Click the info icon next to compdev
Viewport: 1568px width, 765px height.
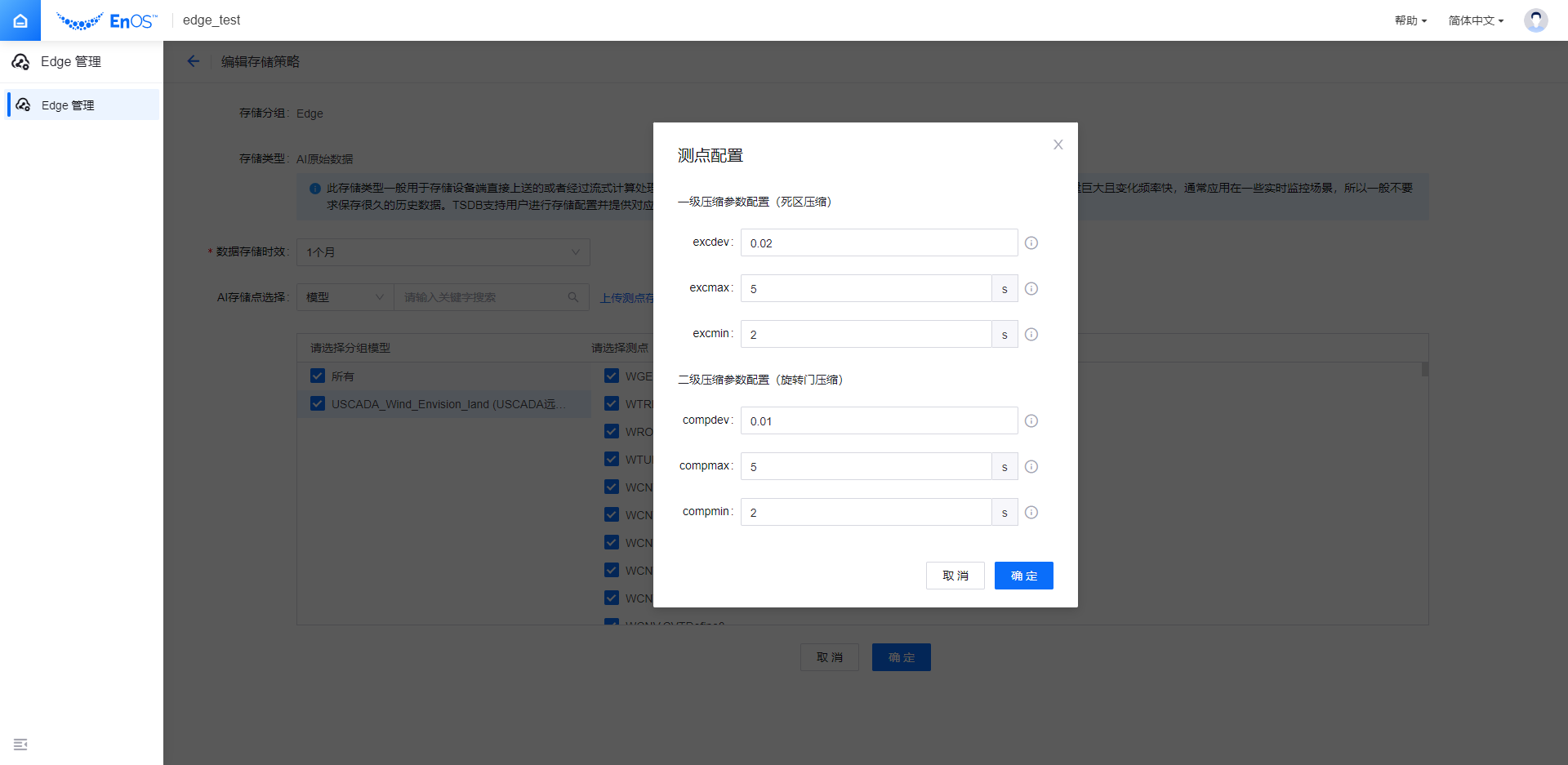tap(1031, 421)
